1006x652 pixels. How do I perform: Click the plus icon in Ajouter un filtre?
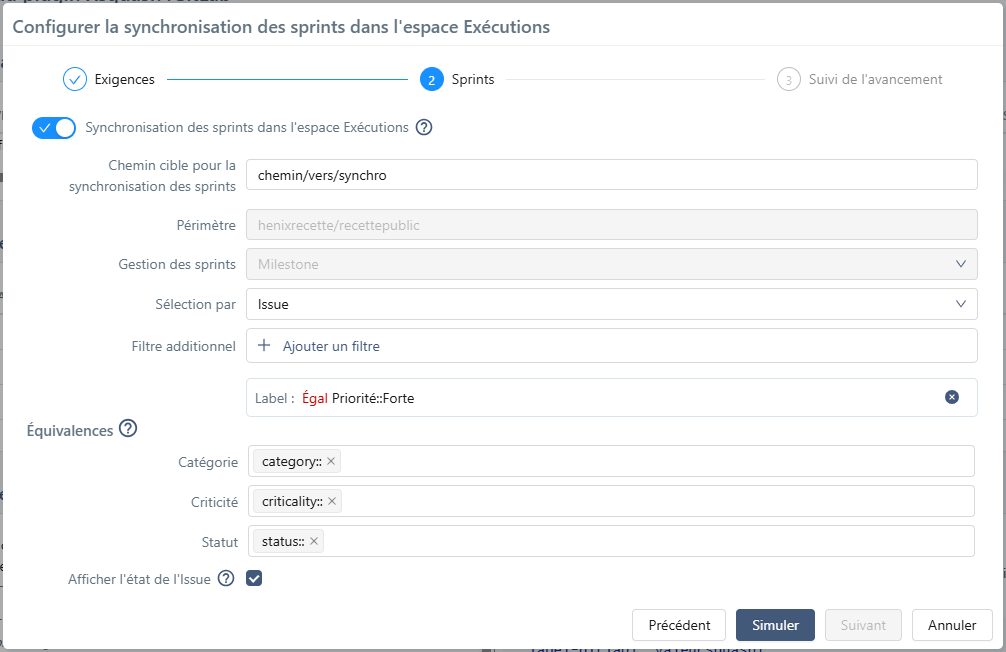(265, 346)
